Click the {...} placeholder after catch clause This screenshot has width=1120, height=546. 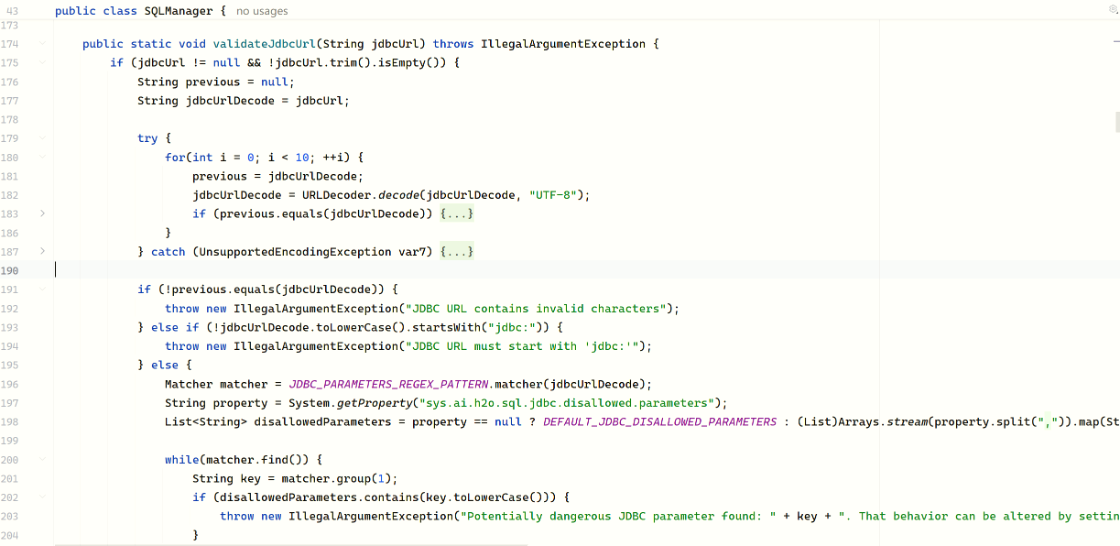(456, 252)
